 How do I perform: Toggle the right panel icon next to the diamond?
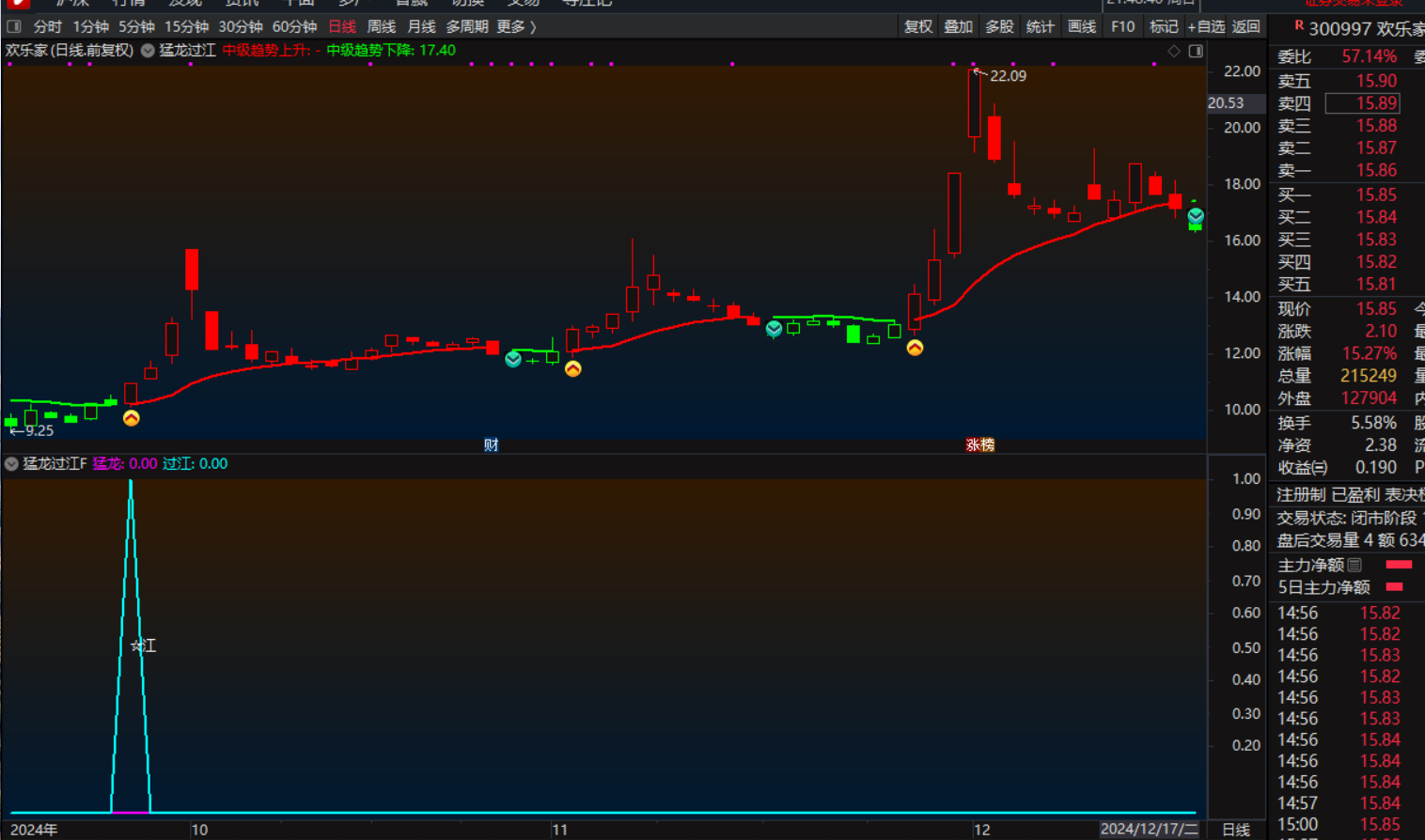click(1196, 51)
